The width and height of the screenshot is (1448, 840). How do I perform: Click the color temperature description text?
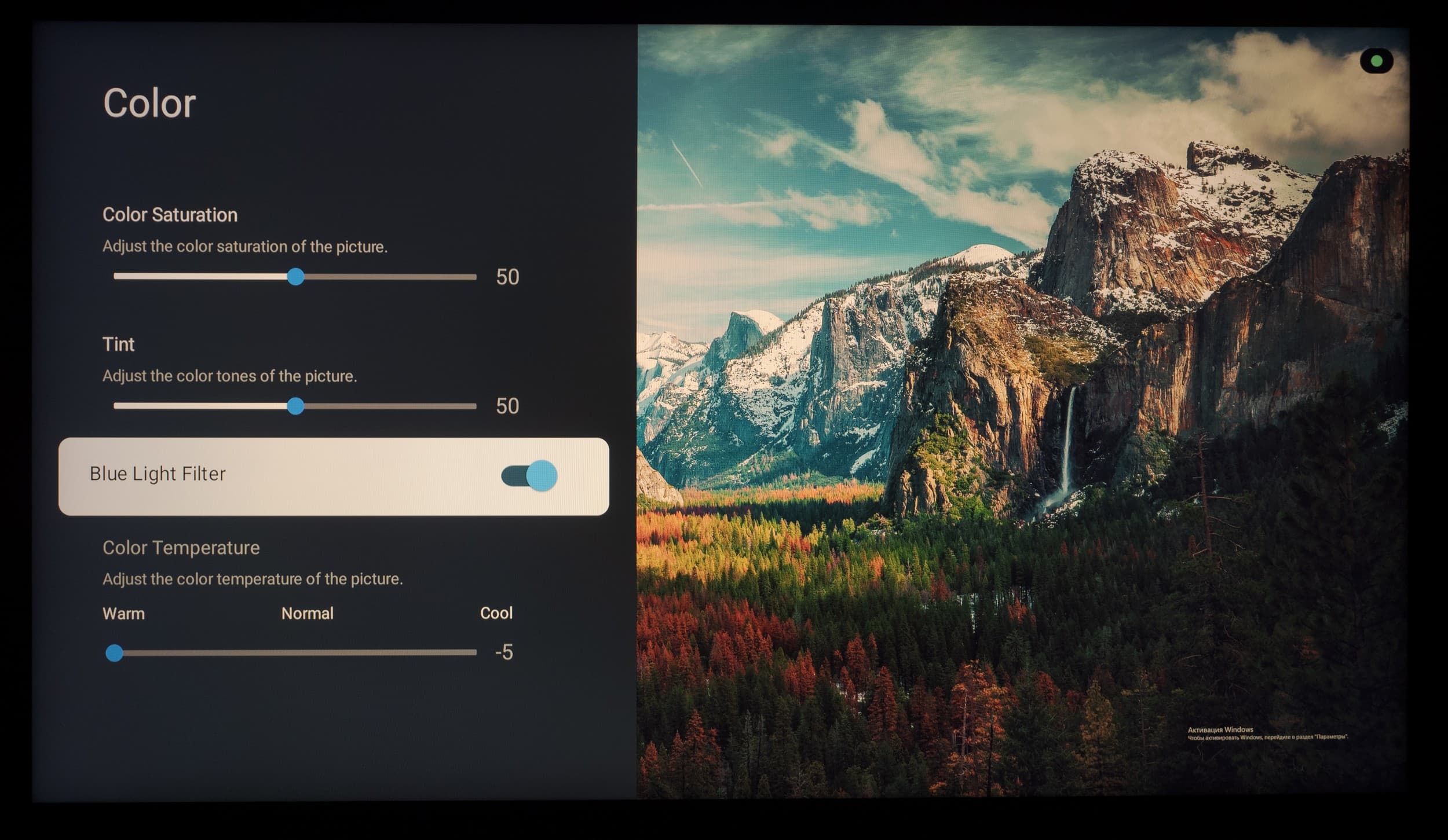pyautogui.click(x=252, y=579)
